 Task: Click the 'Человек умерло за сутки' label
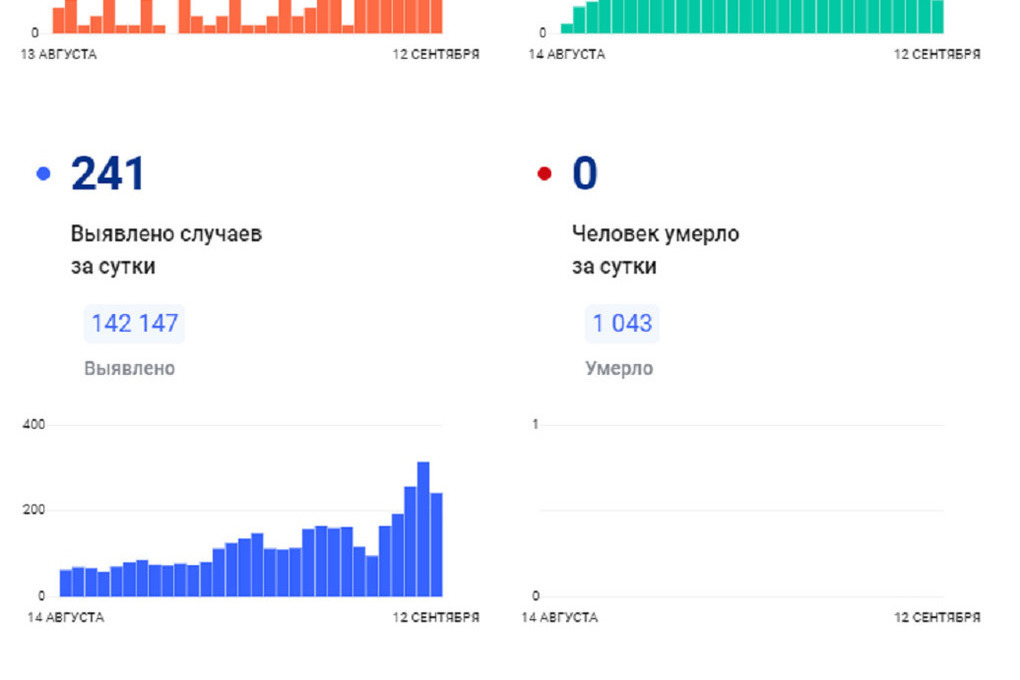pyautogui.click(x=655, y=250)
